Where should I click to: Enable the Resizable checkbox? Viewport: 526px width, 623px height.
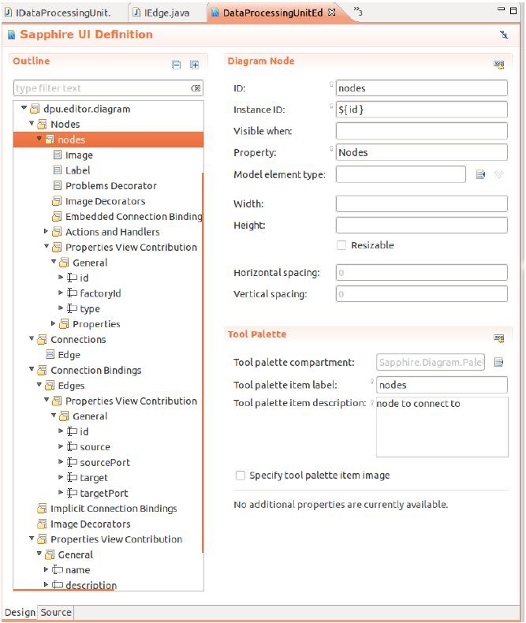[x=341, y=245]
